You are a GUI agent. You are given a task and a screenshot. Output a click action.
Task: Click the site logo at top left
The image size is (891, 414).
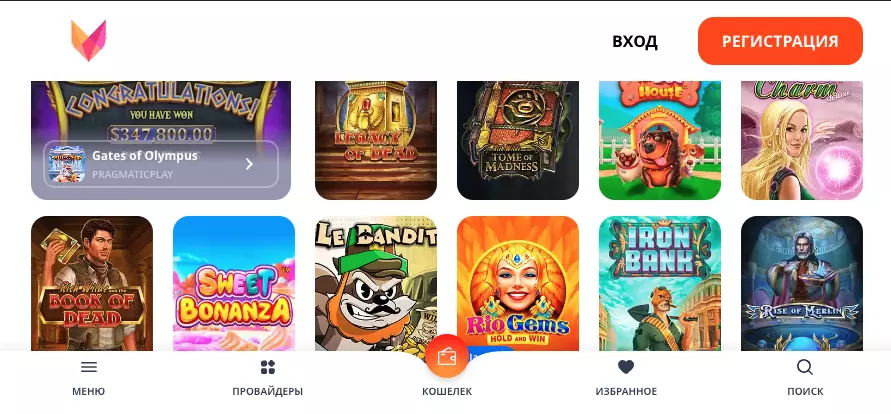(x=89, y=40)
